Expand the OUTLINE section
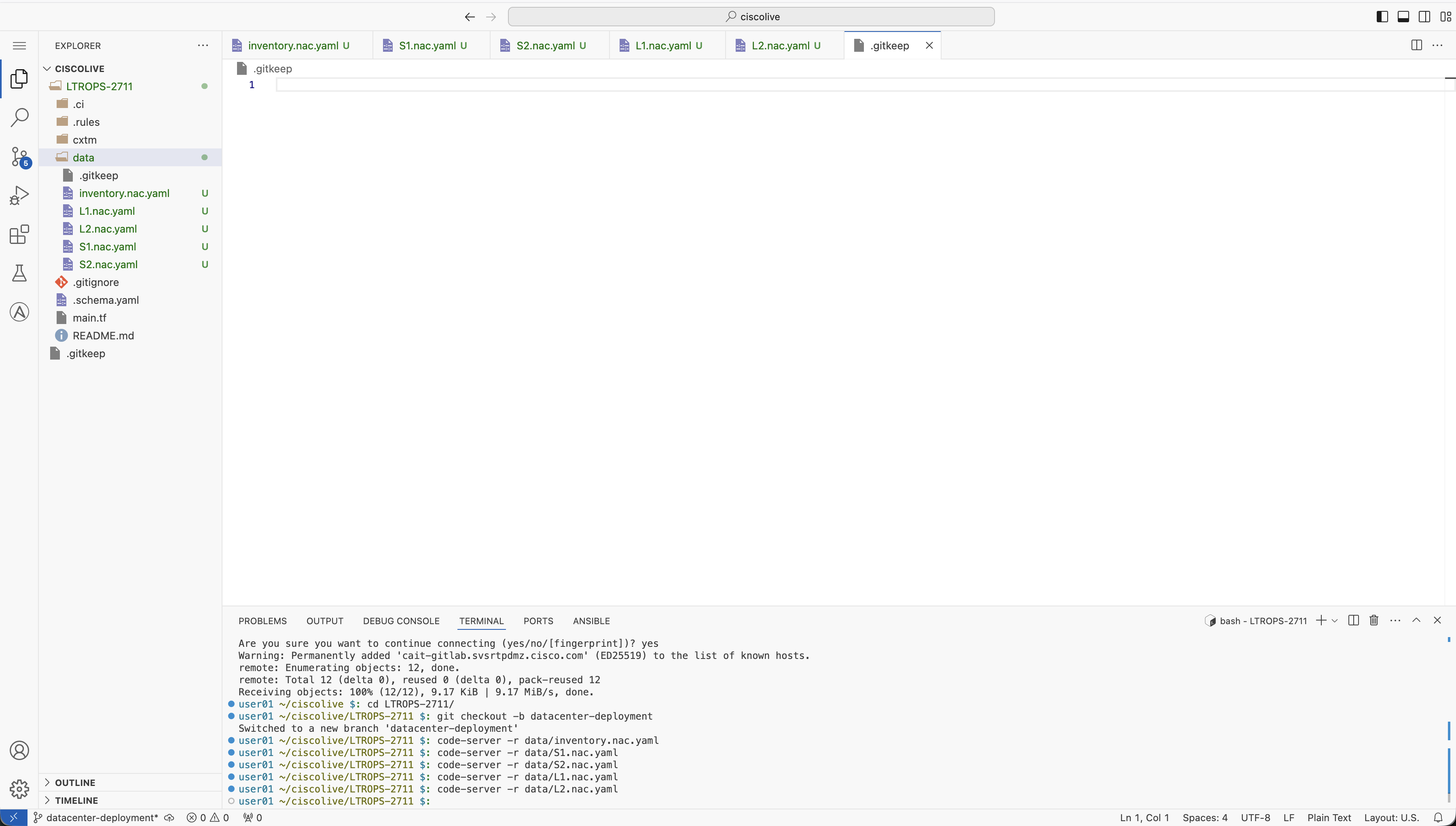 tap(75, 782)
